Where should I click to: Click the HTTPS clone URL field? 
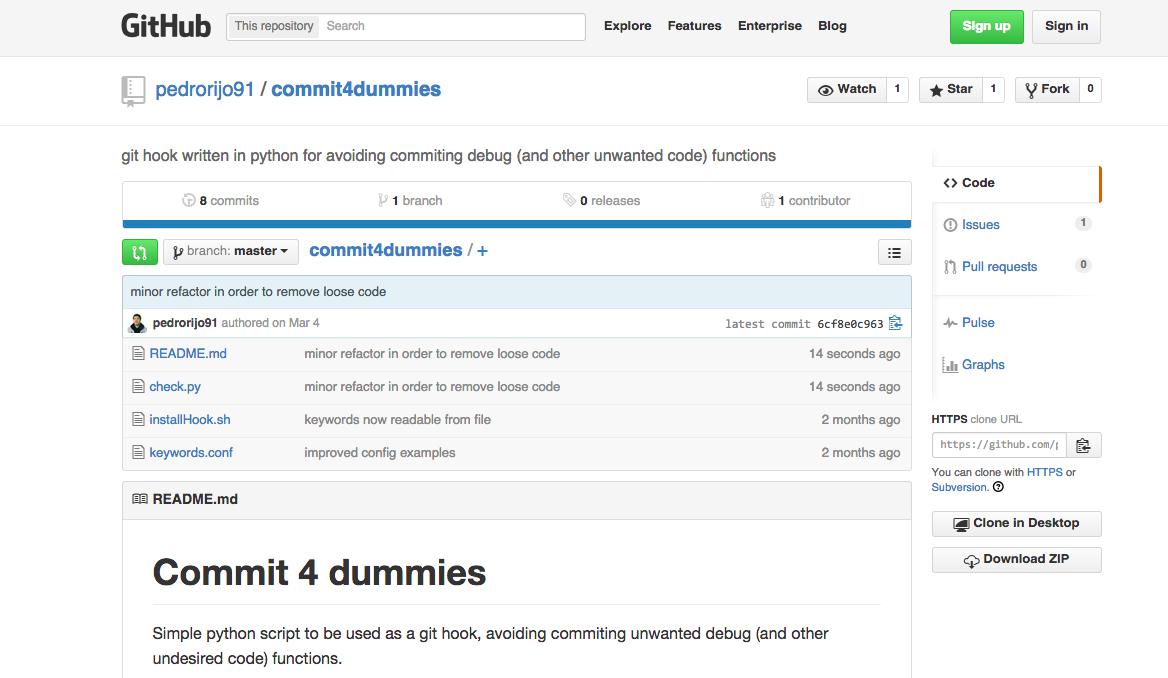999,445
